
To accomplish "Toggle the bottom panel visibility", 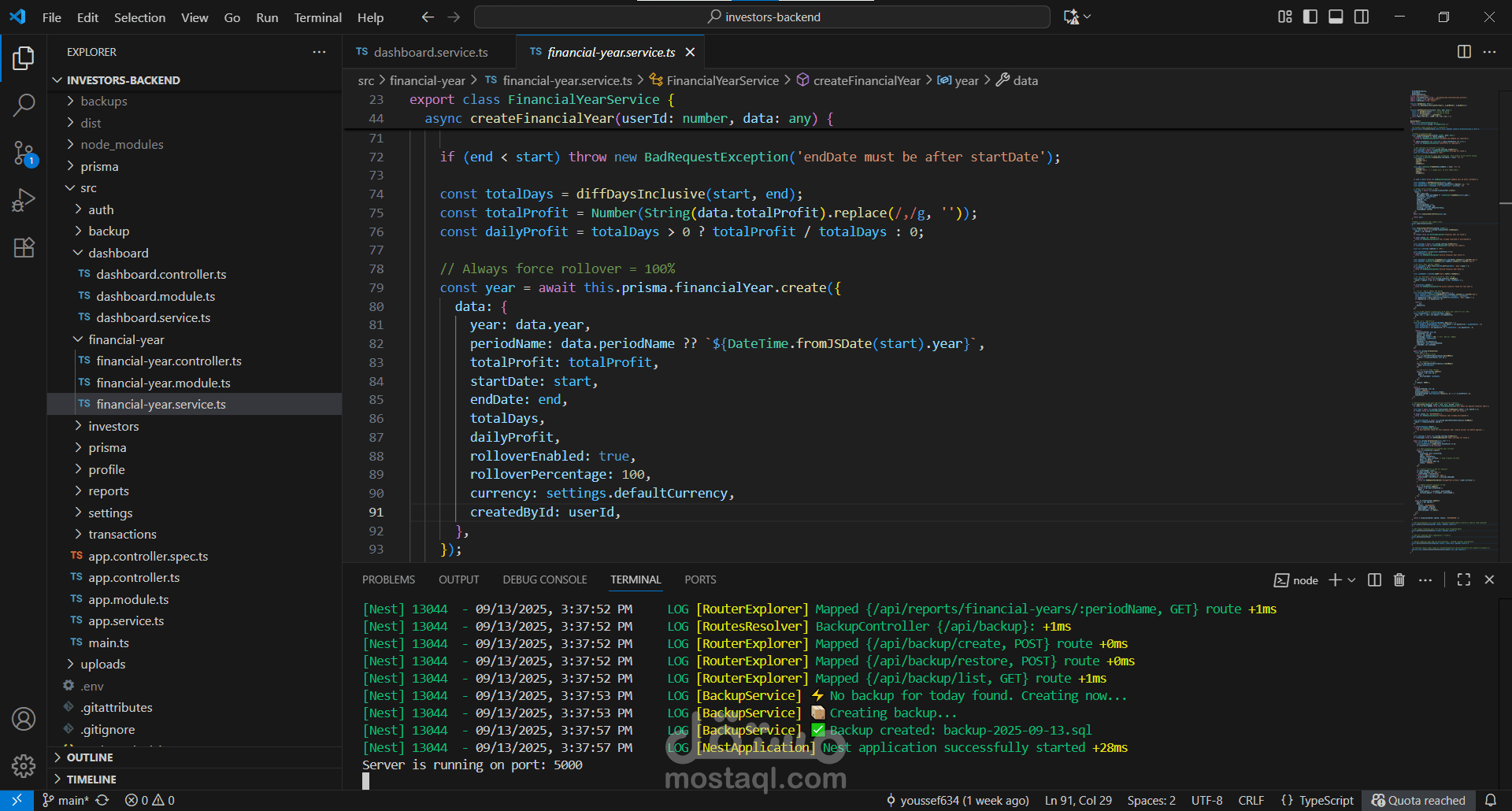I will [1336, 17].
